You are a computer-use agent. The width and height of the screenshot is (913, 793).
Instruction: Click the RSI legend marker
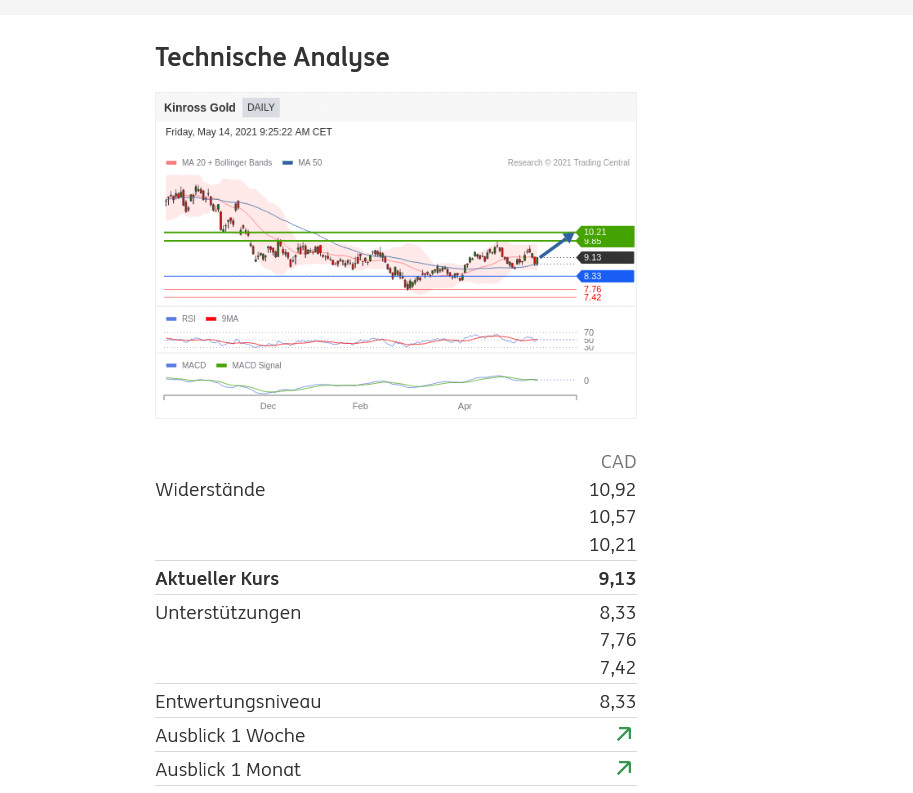(171, 319)
